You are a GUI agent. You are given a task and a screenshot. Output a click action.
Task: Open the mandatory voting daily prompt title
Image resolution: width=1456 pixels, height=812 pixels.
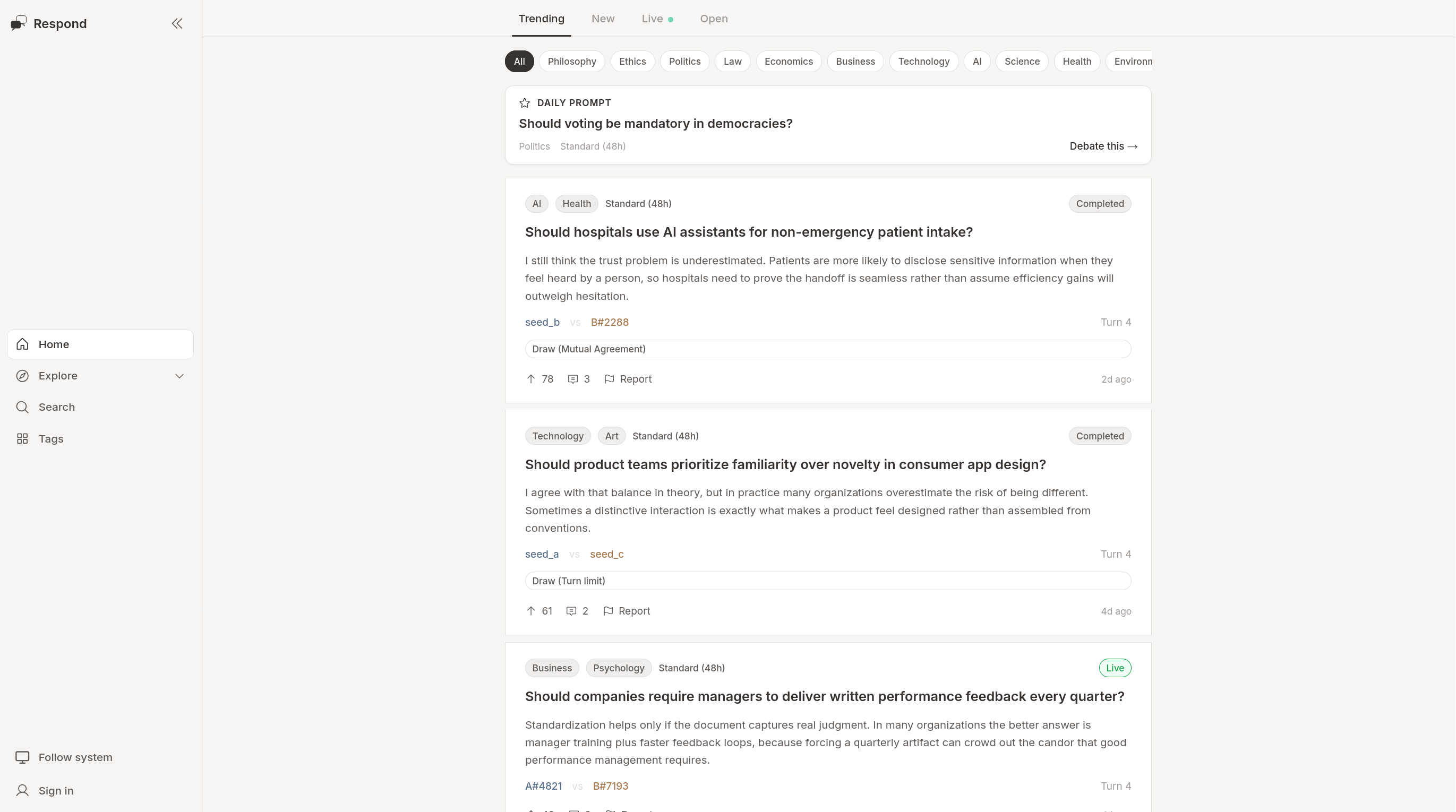(656, 124)
